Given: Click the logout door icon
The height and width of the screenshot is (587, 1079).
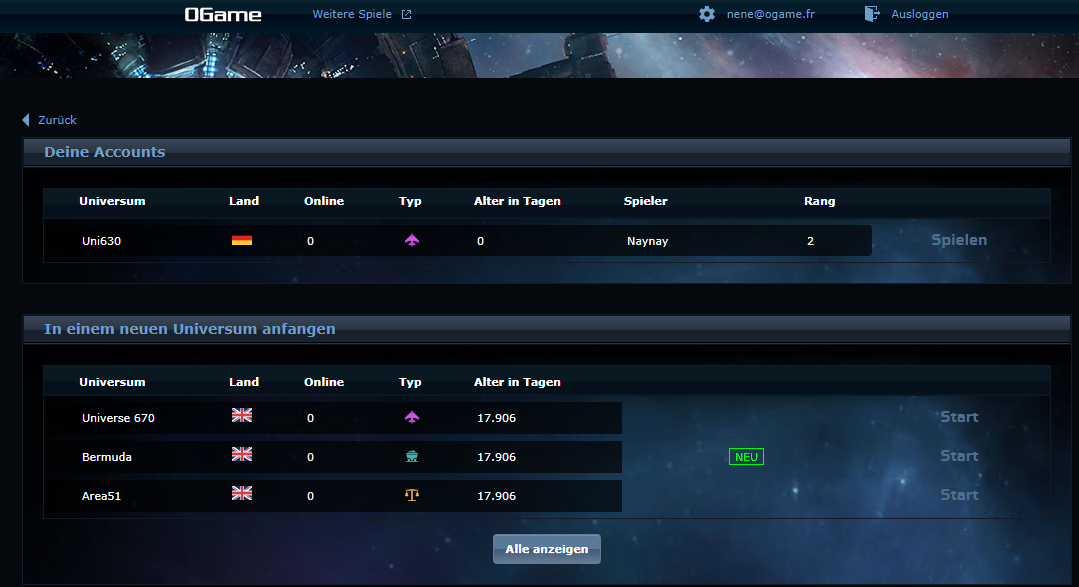Looking at the screenshot, I should coord(872,14).
